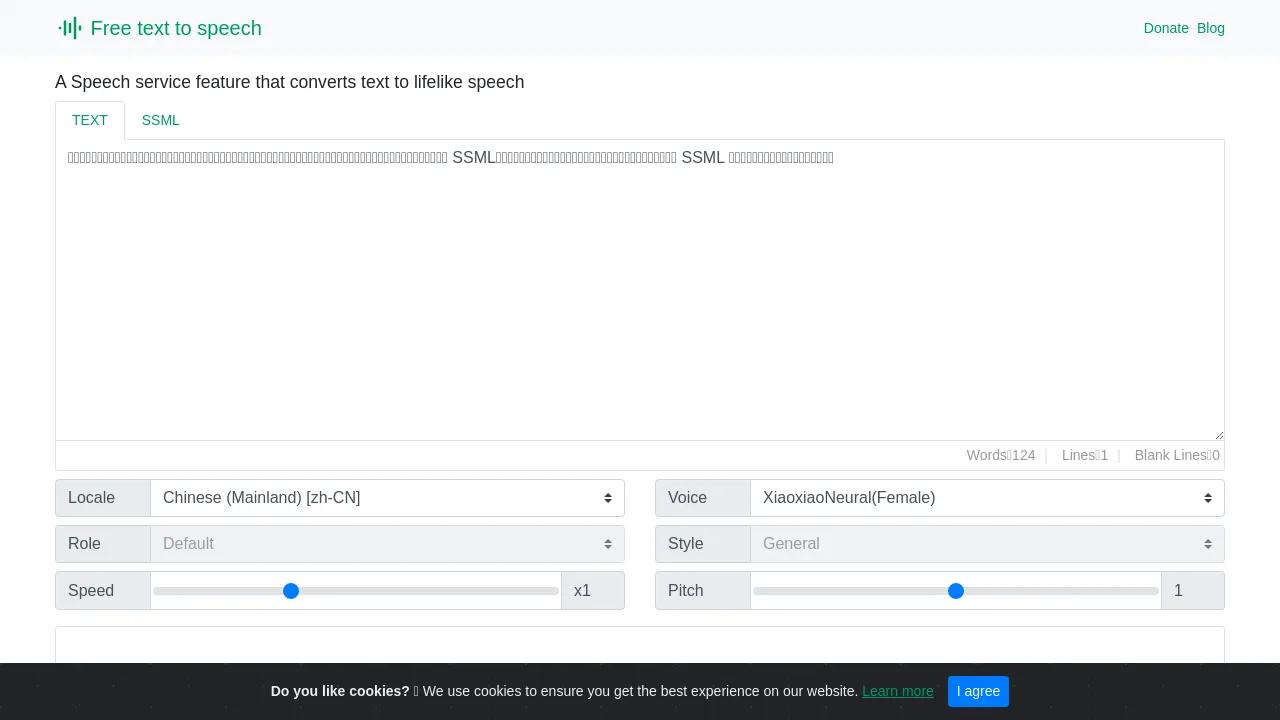The width and height of the screenshot is (1280, 720).
Task: Expand the Role dropdown set to Default
Action: pyautogui.click(x=387, y=544)
